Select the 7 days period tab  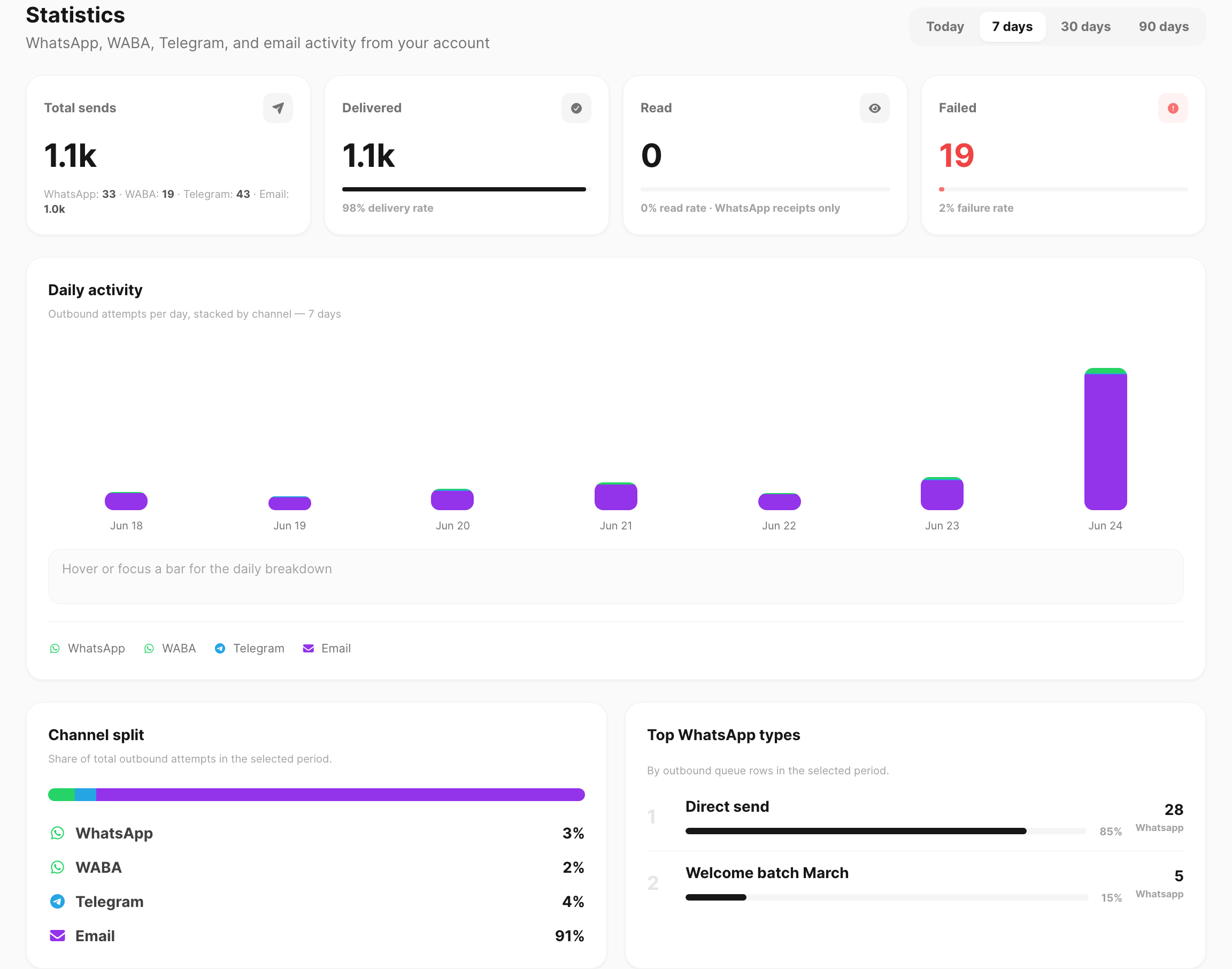click(x=1012, y=27)
